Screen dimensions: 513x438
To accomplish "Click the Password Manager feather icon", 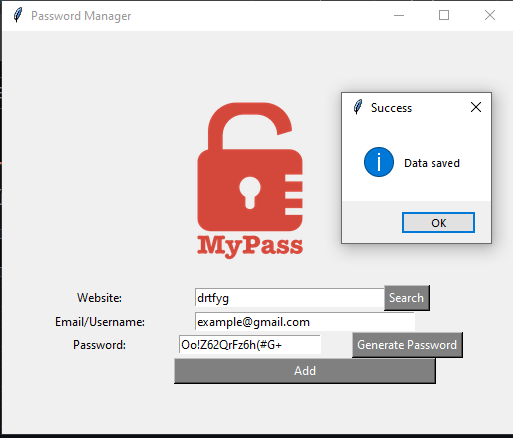I will pyautogui.click(x=18, y=15).
